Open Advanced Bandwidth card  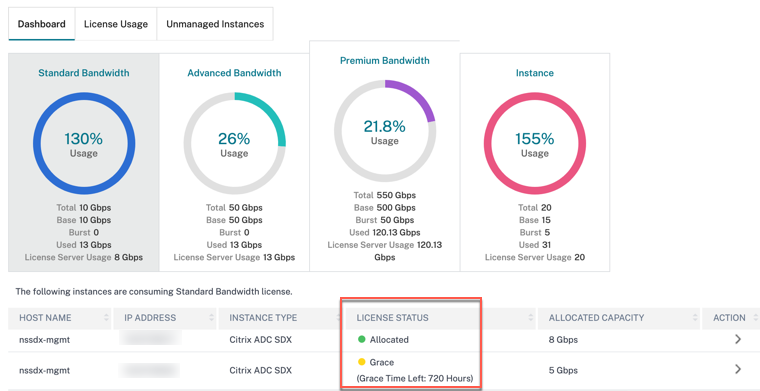pyautogui.click(x=234, y=162)
